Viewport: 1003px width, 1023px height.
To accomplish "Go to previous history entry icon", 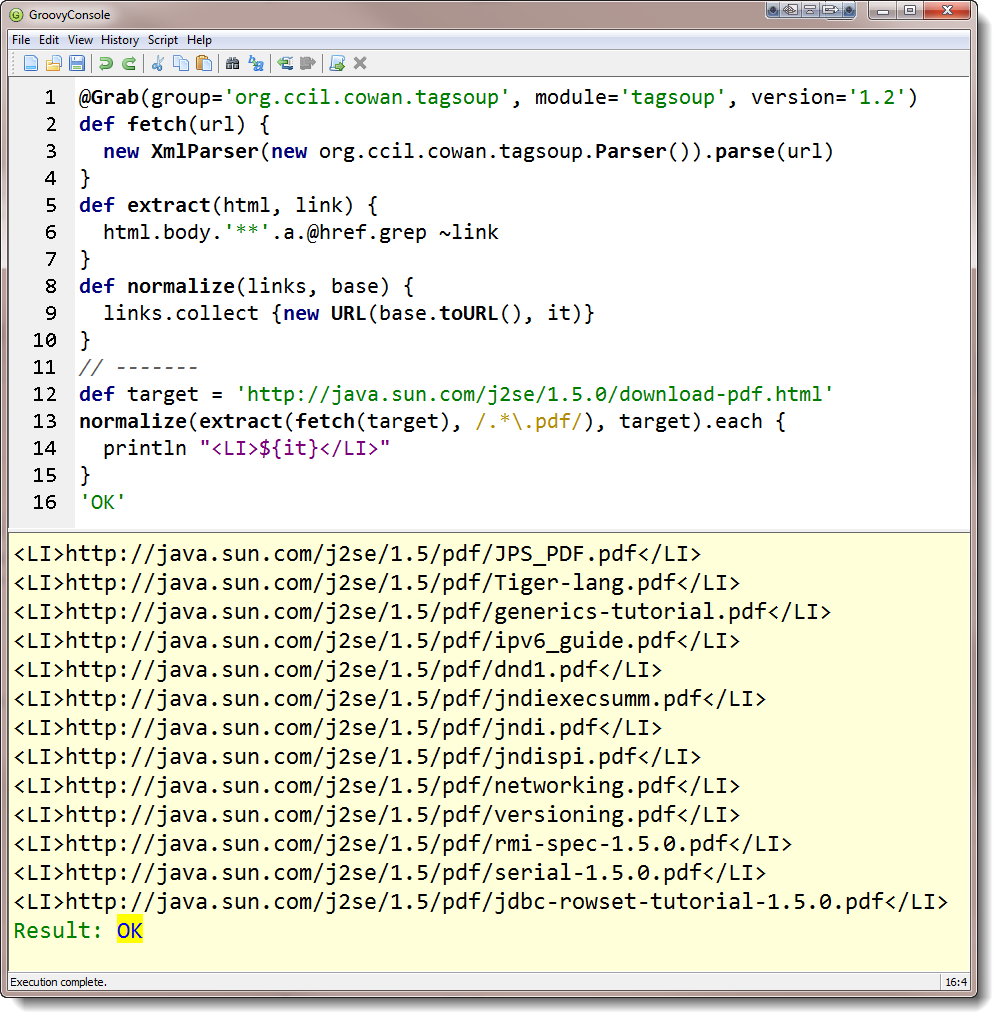I will [285, 63].
